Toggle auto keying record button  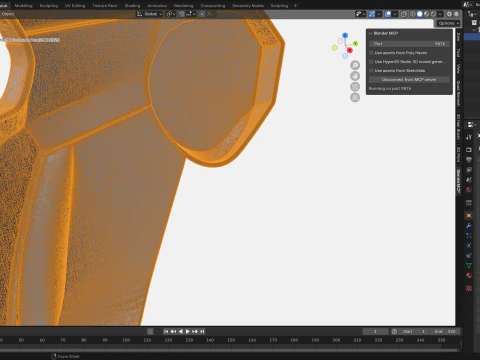[x=150, y=331]
